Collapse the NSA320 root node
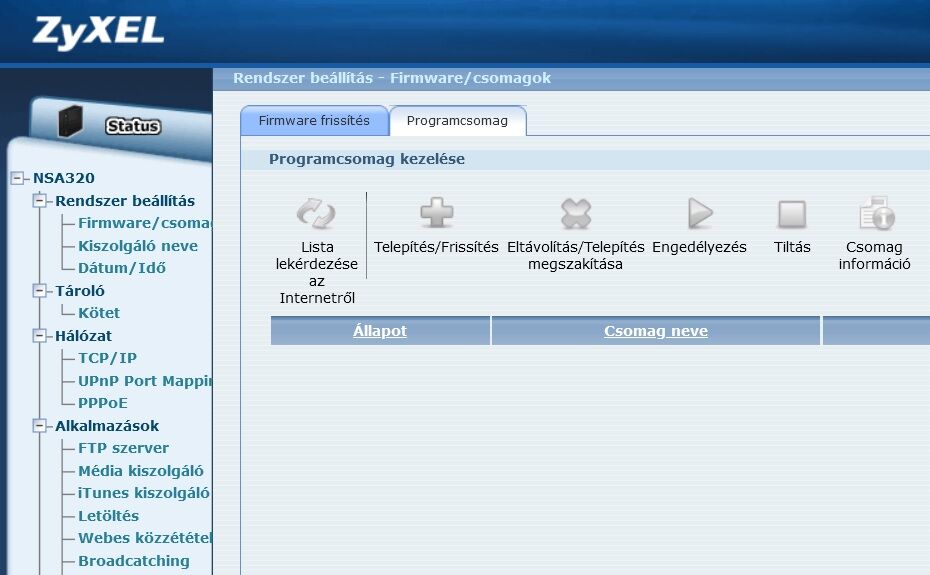This screenshot has width=930, height=575. point(18,178)
